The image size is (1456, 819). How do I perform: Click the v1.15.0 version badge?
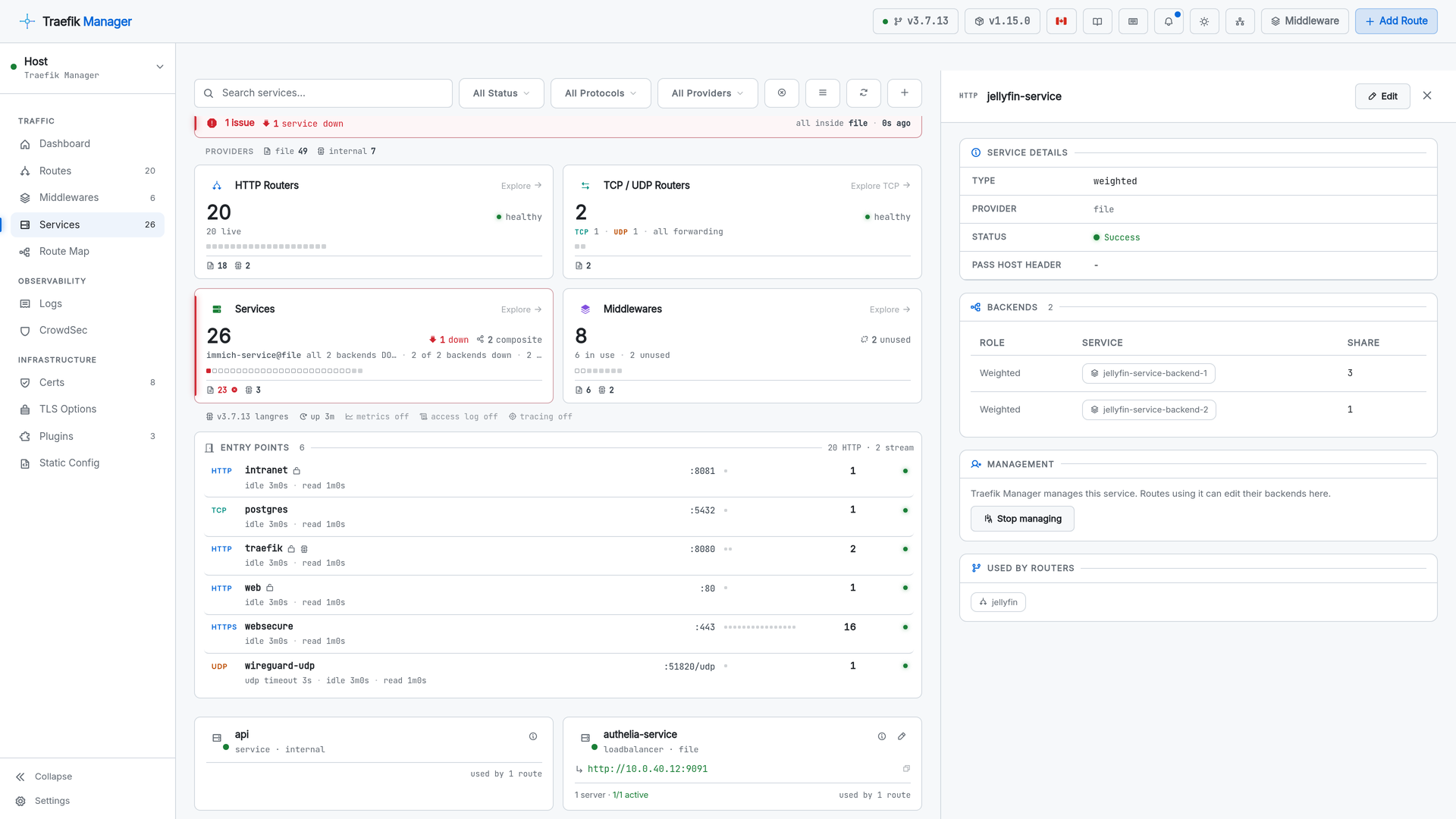click(x=1002, y=21)
